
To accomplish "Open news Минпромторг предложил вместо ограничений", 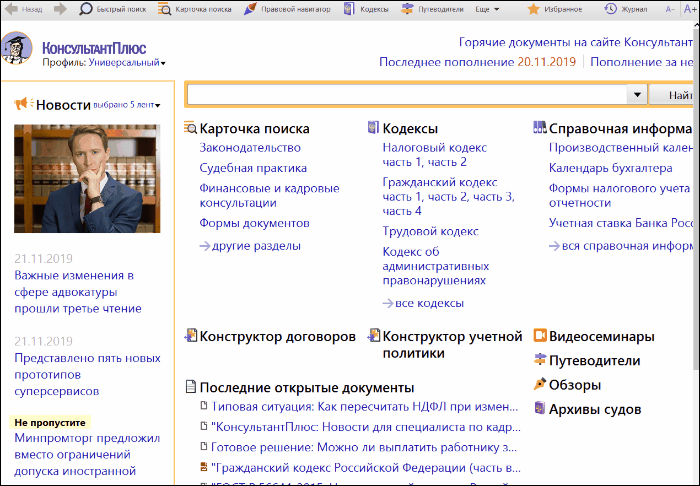I will pyautogui.click(x=87, y=454).
